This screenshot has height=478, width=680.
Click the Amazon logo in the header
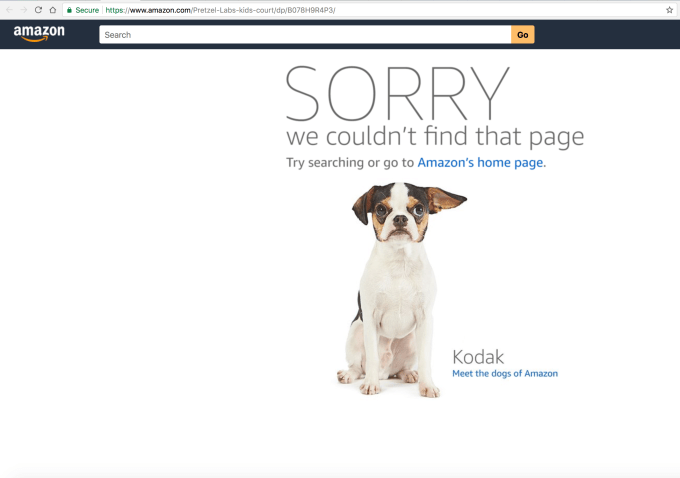pos(39,33)
